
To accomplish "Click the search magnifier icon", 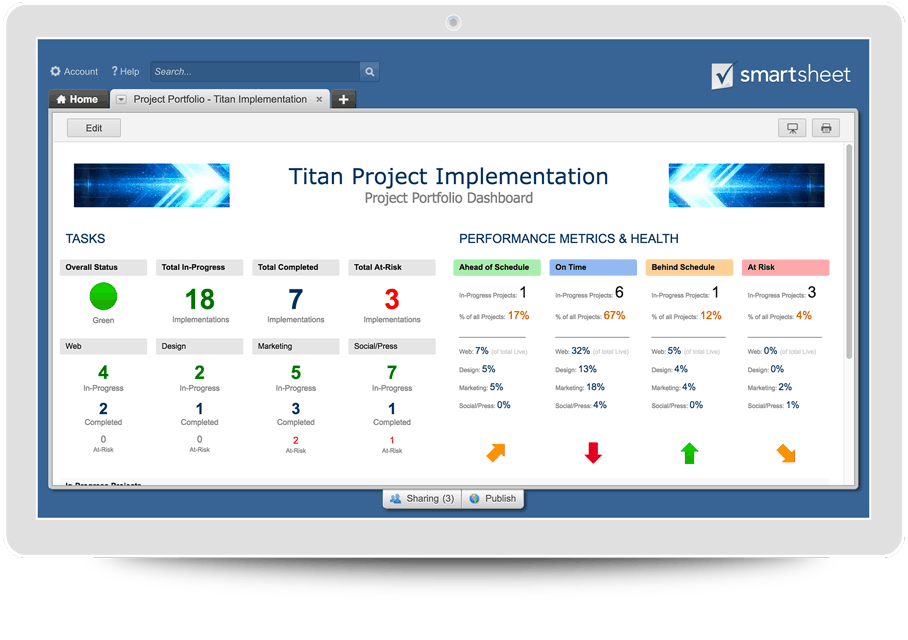I will pos(369,72).
